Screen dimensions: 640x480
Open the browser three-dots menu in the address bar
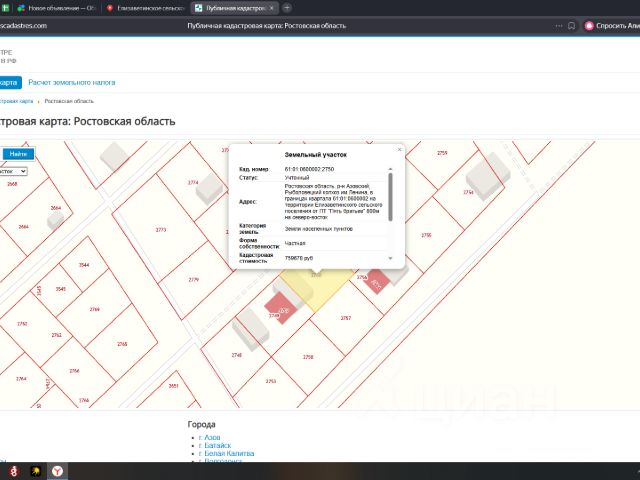point(559,26)
